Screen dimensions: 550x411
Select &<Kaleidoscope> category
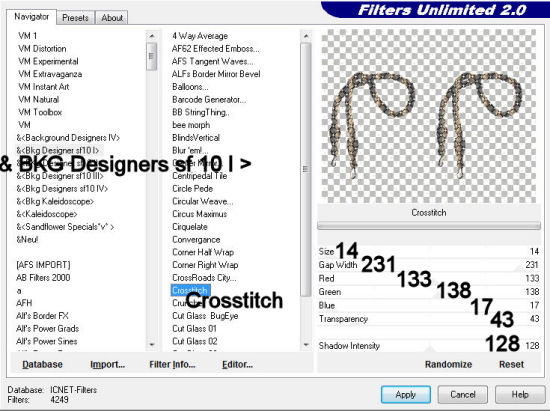(47, 214)
